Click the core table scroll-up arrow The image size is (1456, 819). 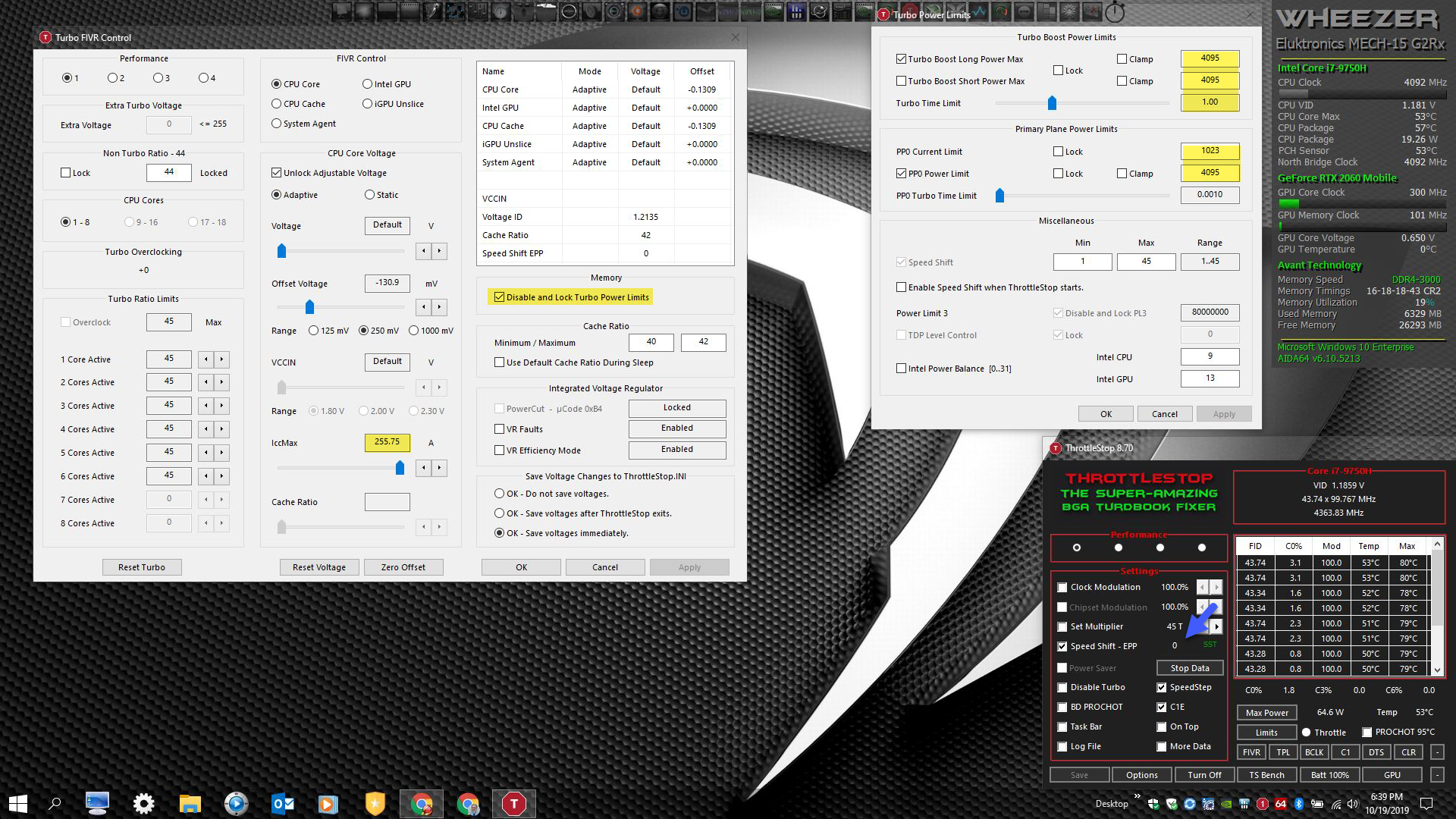(1437, 544)
